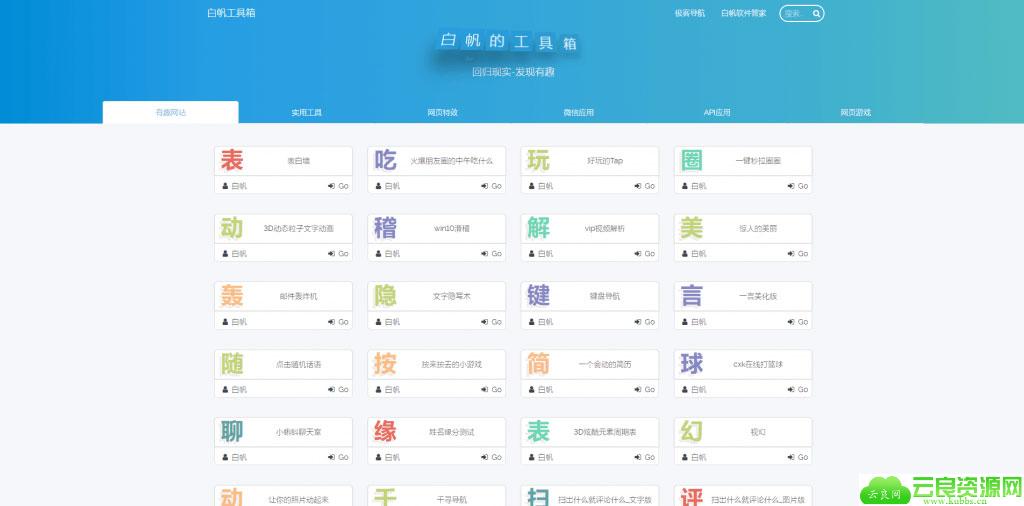Click the purple 球 character icon
Viewport: 1024px width, 506px height.
tap(692, 364)
